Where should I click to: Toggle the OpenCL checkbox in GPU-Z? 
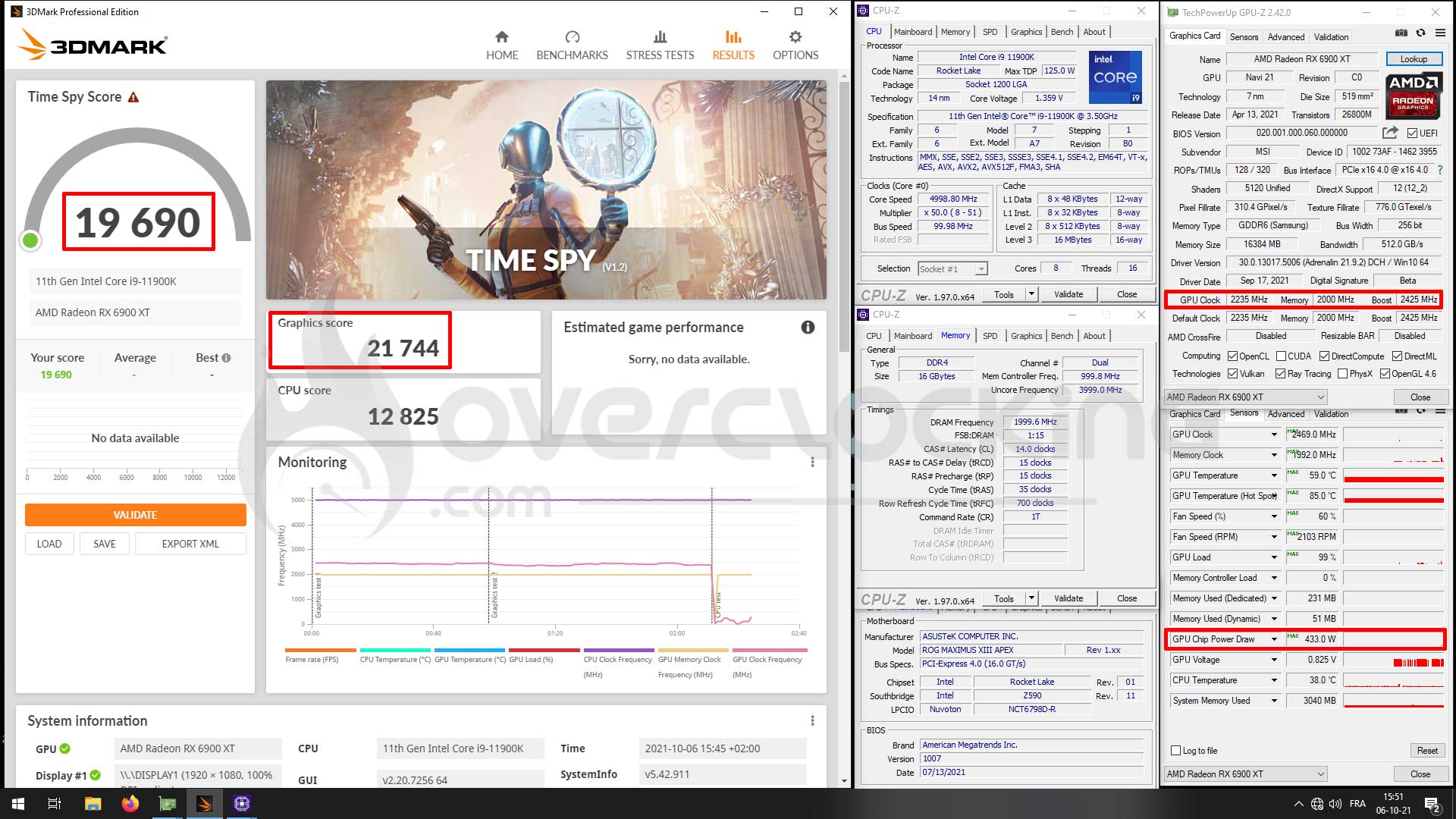1232,356
